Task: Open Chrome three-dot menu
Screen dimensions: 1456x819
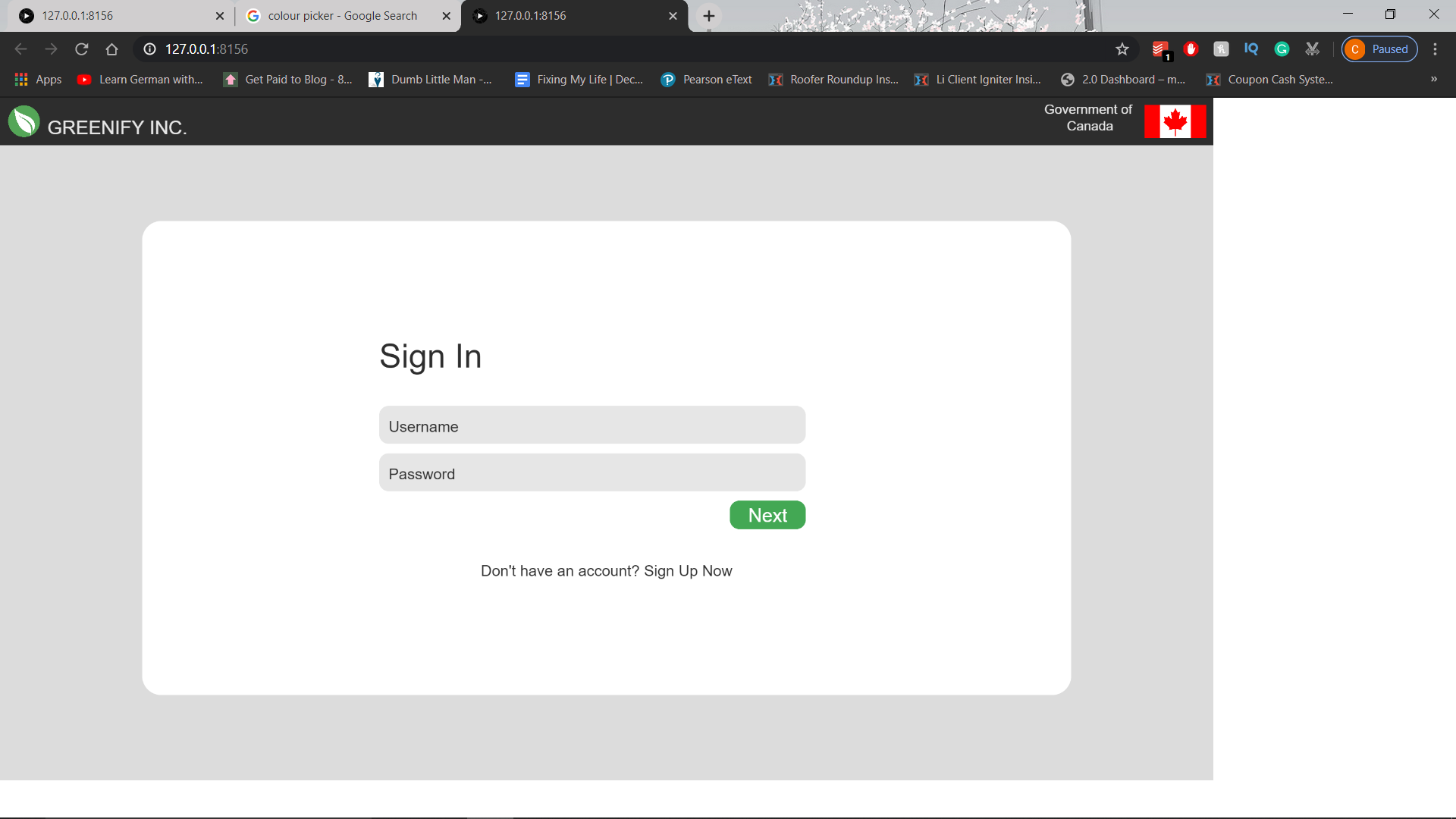Action: point(1435,49)
